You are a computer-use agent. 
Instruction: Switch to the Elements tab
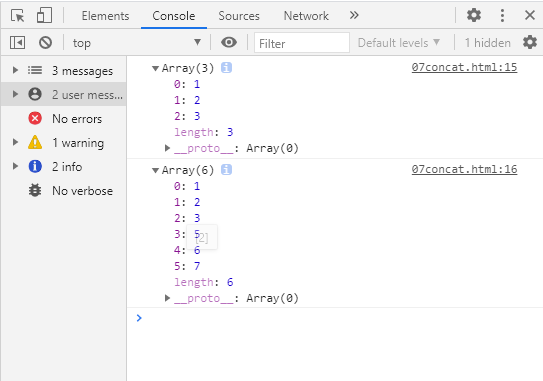click(105, 16)
